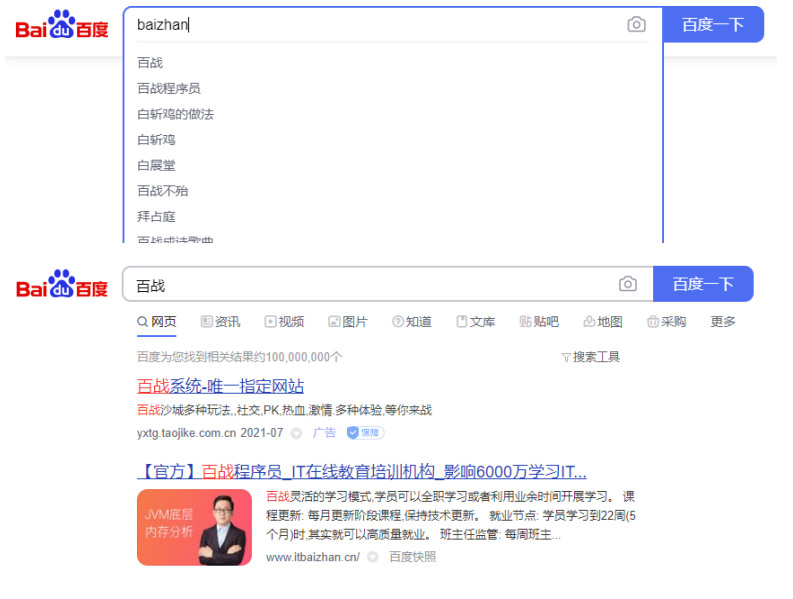Screen dimensions: 793x599
Task: Expand arrow next to www.itbaizhan.cn
Action: [x=373, y=557]
